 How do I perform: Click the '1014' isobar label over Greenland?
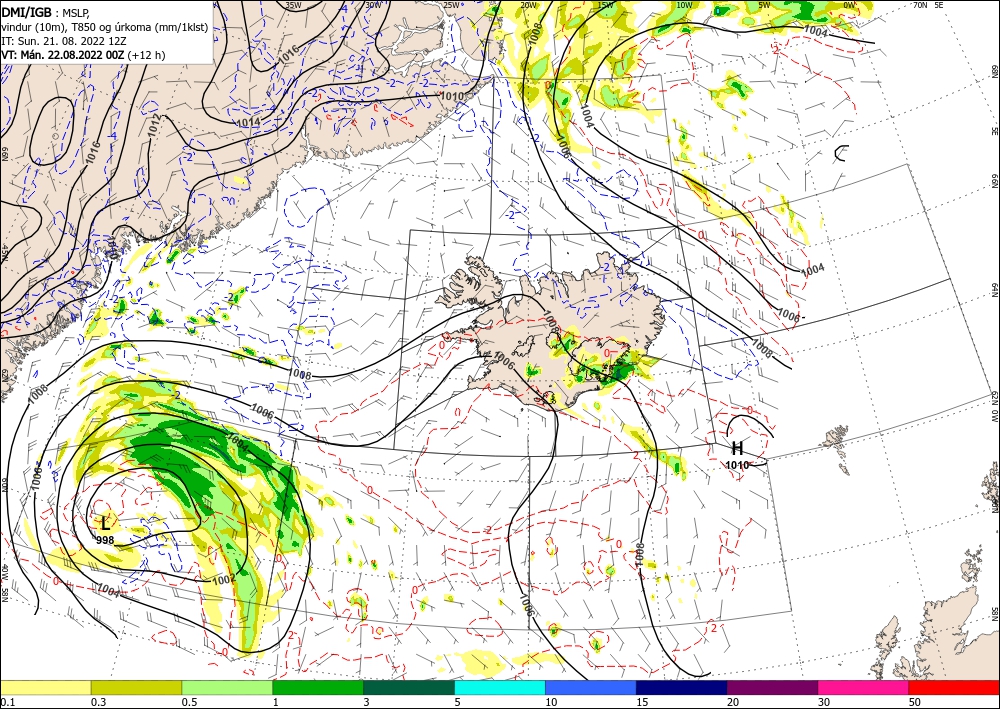tap(248, 122)
